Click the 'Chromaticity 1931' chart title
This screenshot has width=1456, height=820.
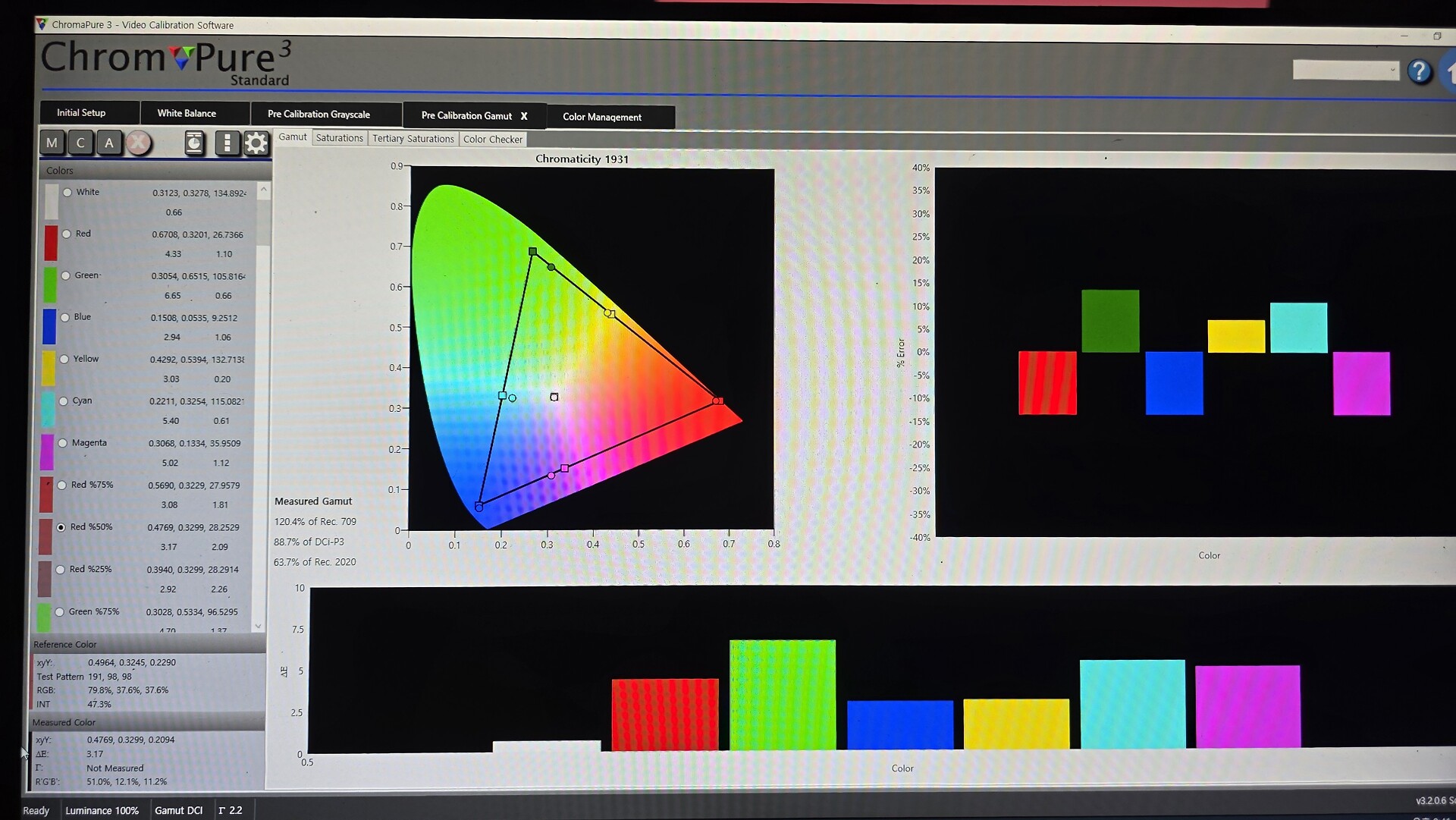click(582, 159)
